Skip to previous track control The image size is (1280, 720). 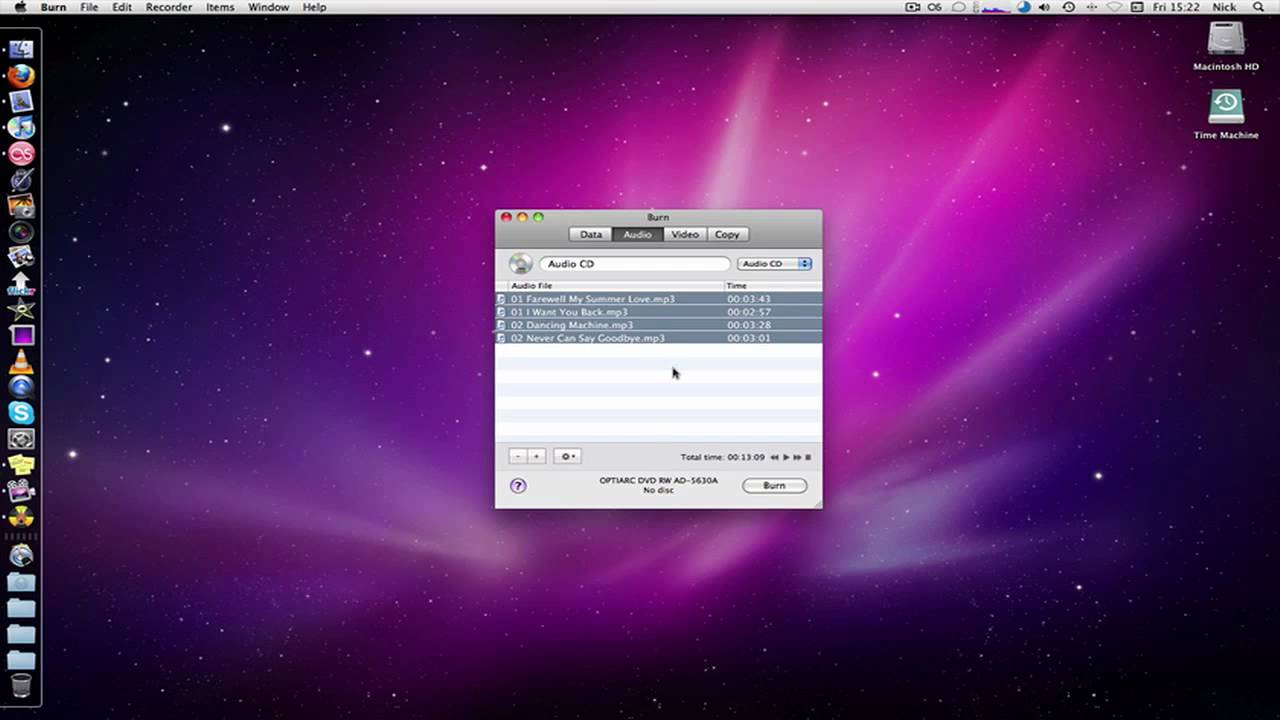[774, 457]
